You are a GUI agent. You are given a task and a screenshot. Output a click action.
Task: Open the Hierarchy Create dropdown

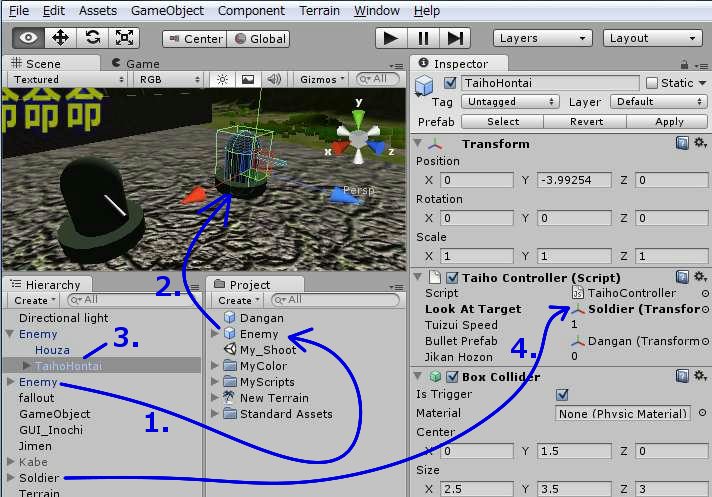(35, 300)
